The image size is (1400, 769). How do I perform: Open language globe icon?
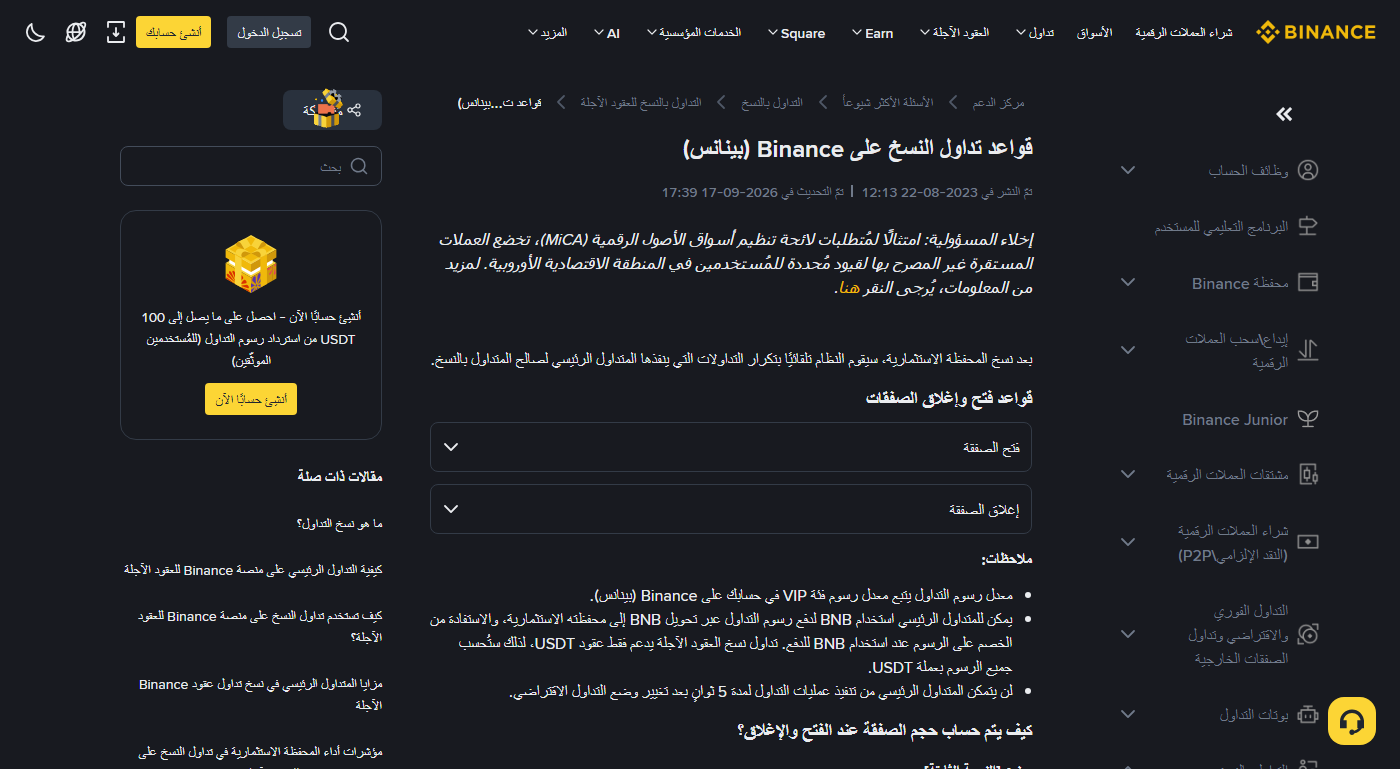[x=76, y=32]
